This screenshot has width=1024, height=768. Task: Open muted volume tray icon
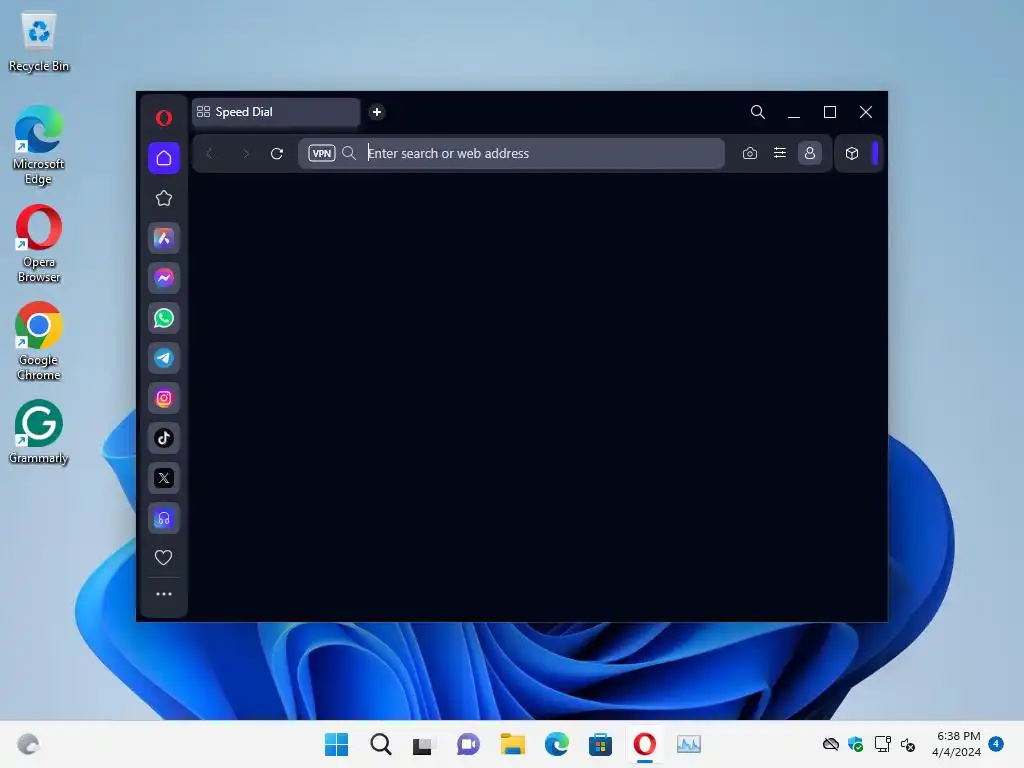pos(908,744)
